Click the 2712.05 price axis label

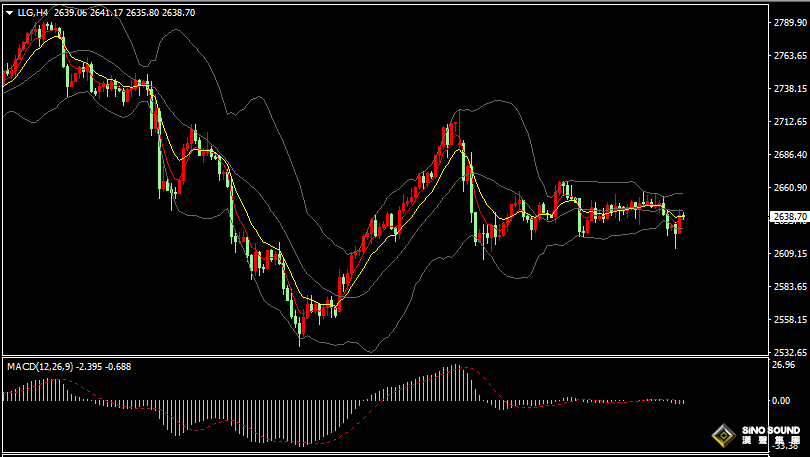[790, 121]
